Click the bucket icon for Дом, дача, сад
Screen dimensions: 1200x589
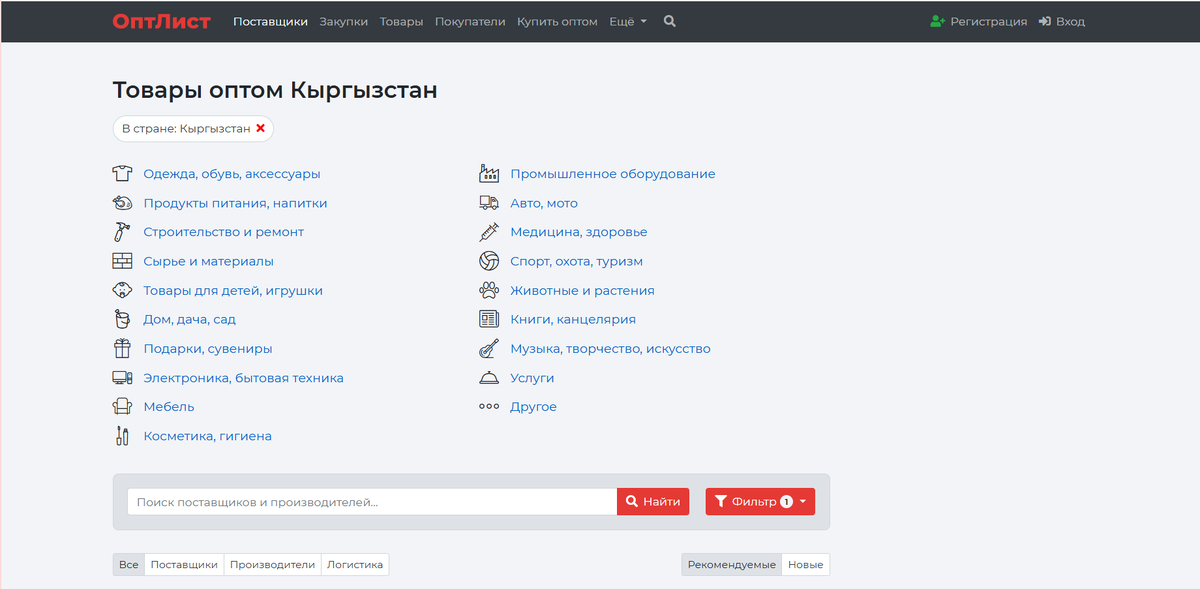pos(122,320)
